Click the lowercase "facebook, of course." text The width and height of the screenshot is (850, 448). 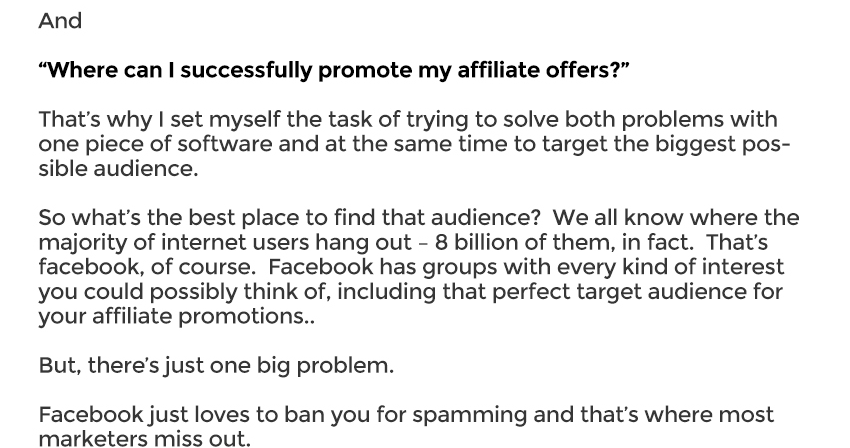(x=146, y=267)
